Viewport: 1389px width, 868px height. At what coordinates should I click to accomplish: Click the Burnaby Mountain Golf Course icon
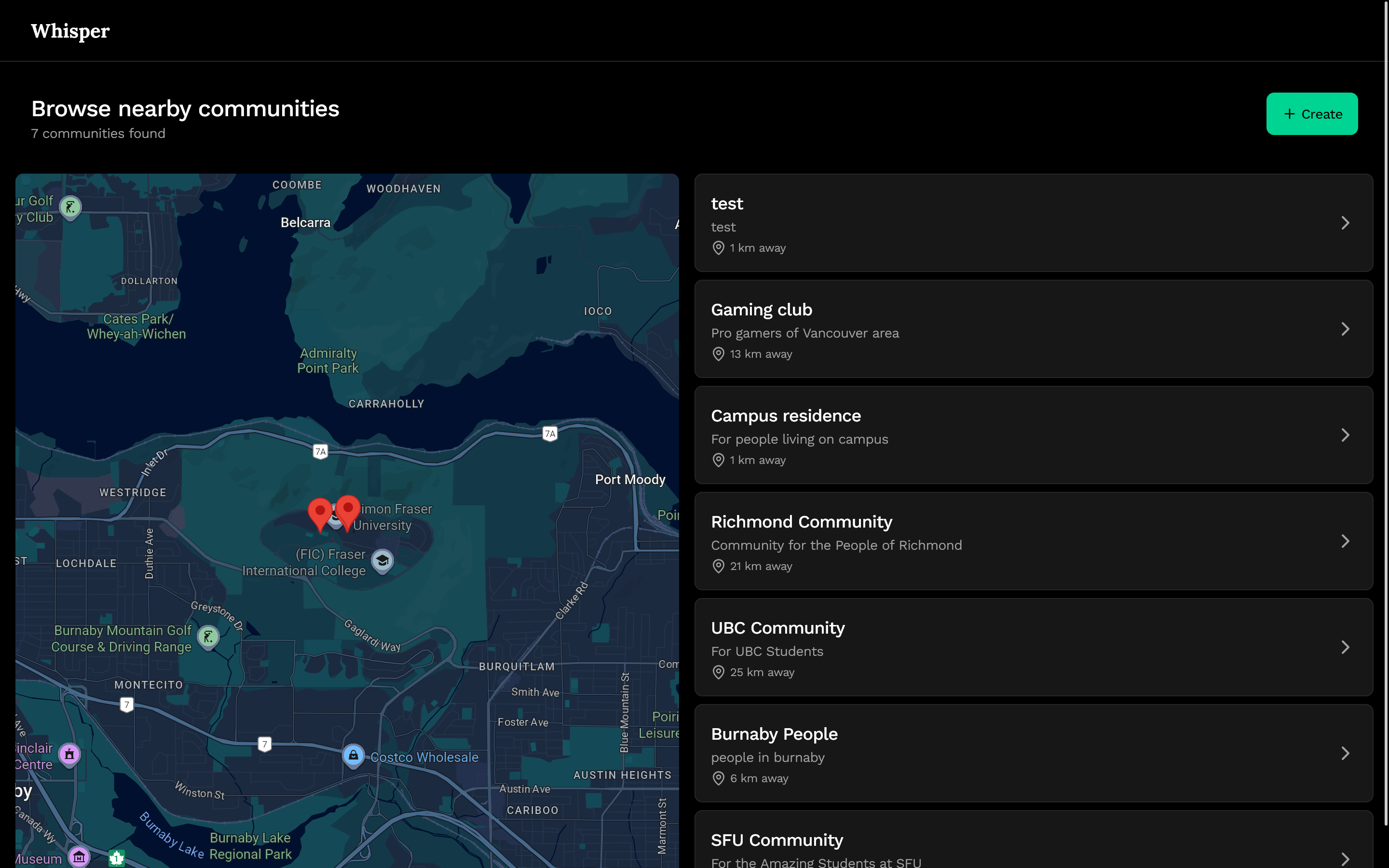pyautogui.click(x=208, y=637)
